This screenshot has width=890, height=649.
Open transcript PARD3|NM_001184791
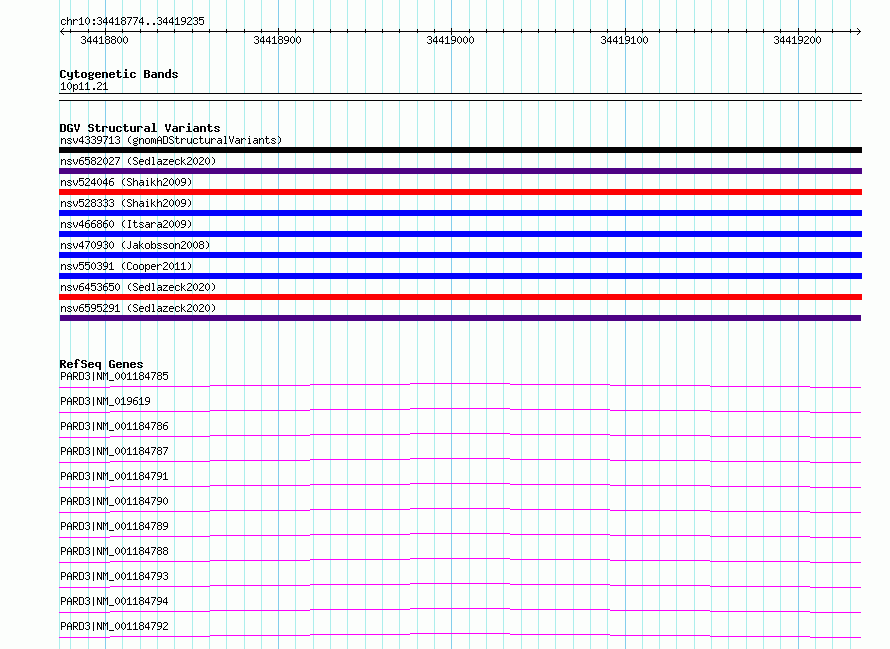click(114, 476)
